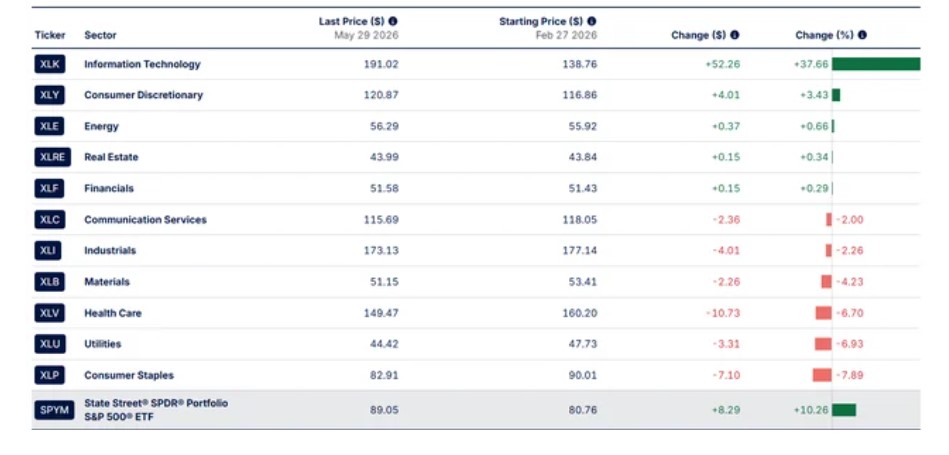Click the XLRE ticker badge
Viewport: 949px width, 455px height.
53,157
